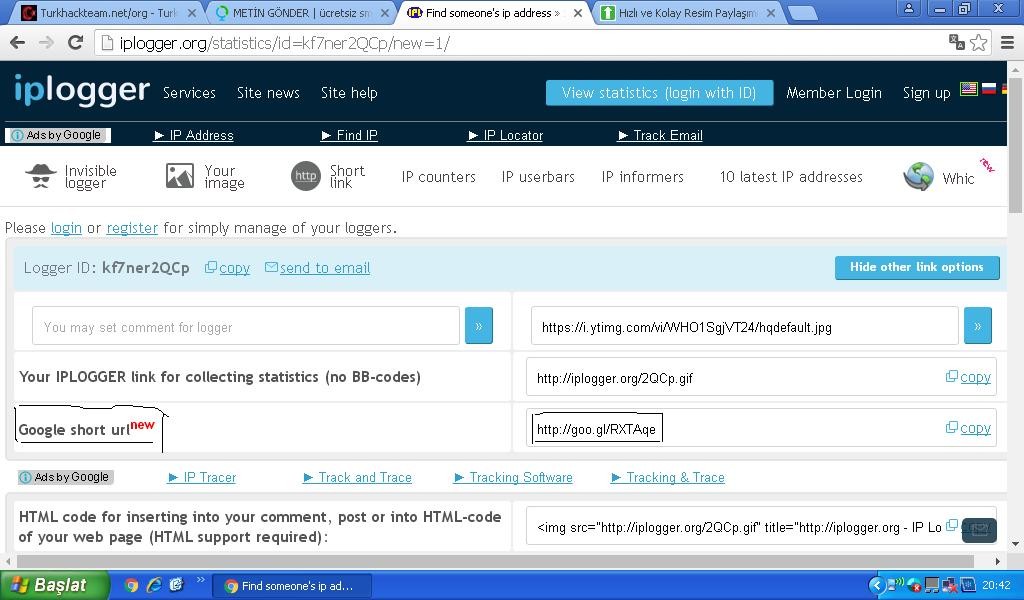Open the IP Address ad link
This screenshot has width=1024, height=600.
click(194, 135)
